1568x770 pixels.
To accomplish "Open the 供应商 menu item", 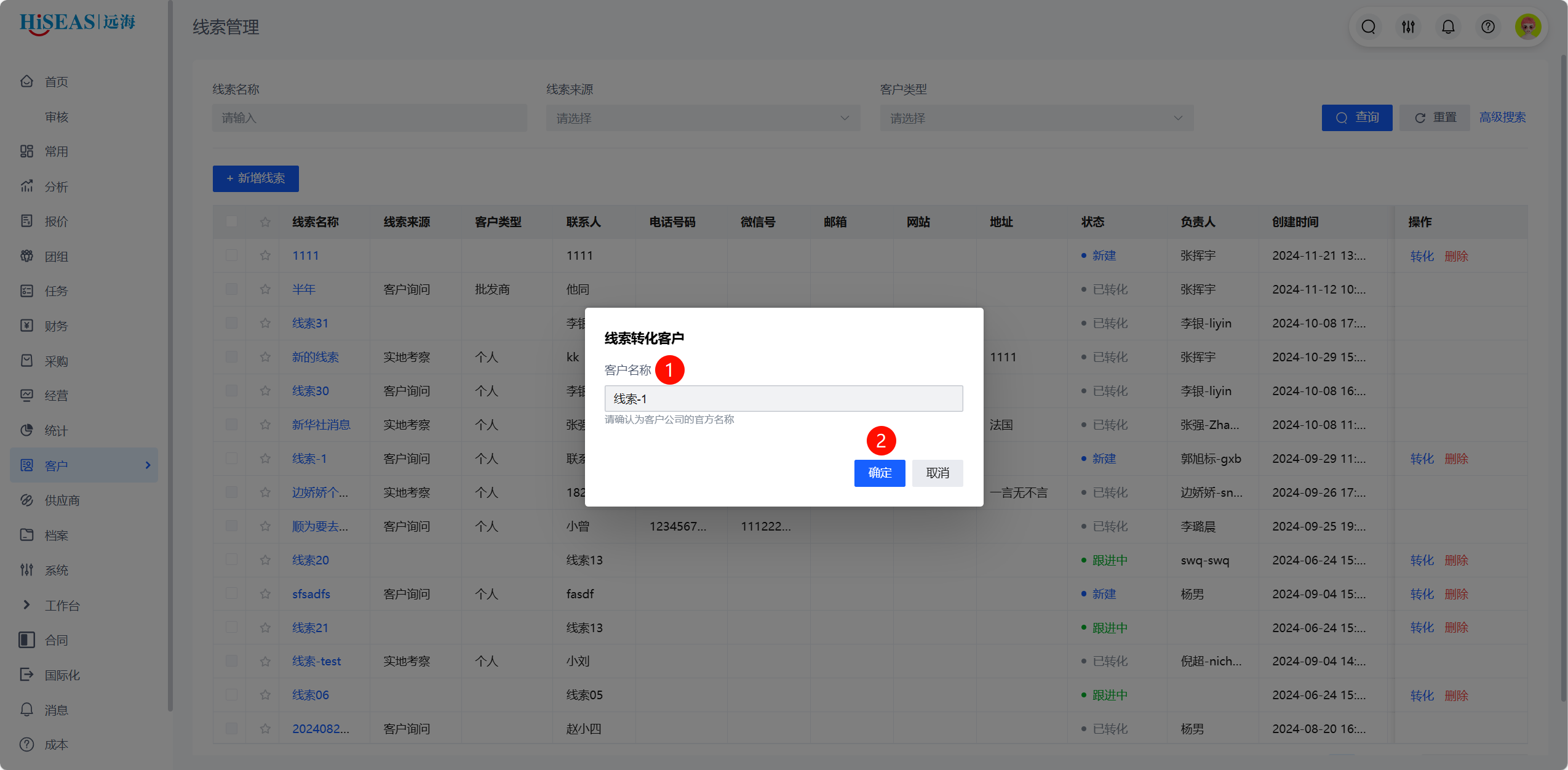I will tap(62, 500).
